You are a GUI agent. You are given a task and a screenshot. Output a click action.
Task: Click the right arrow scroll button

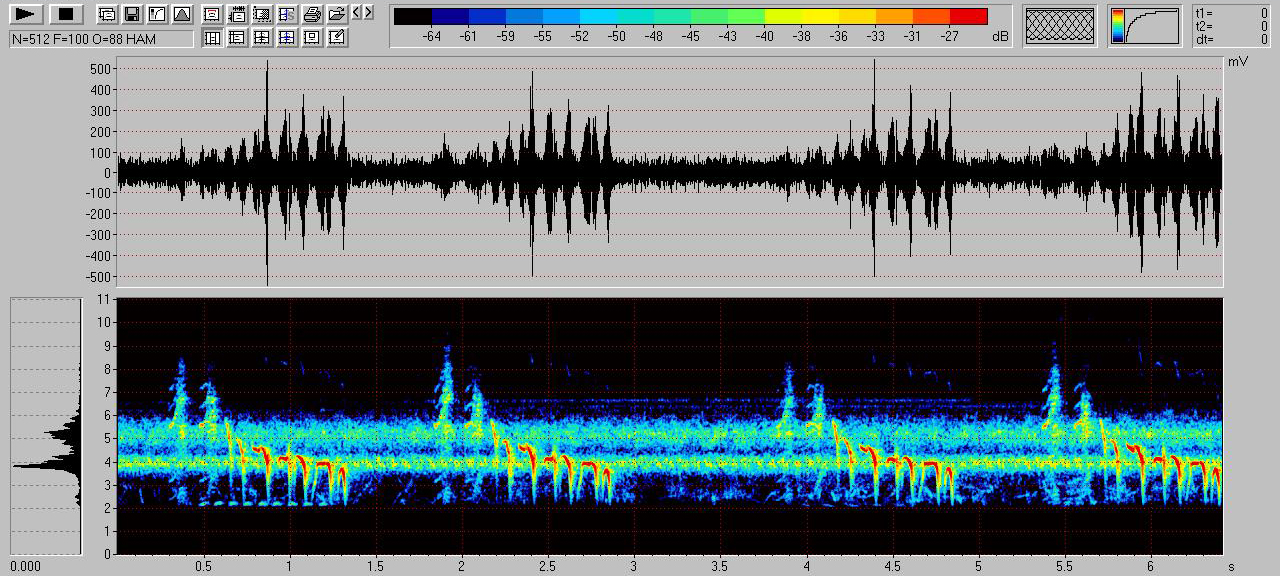point(369,13)
